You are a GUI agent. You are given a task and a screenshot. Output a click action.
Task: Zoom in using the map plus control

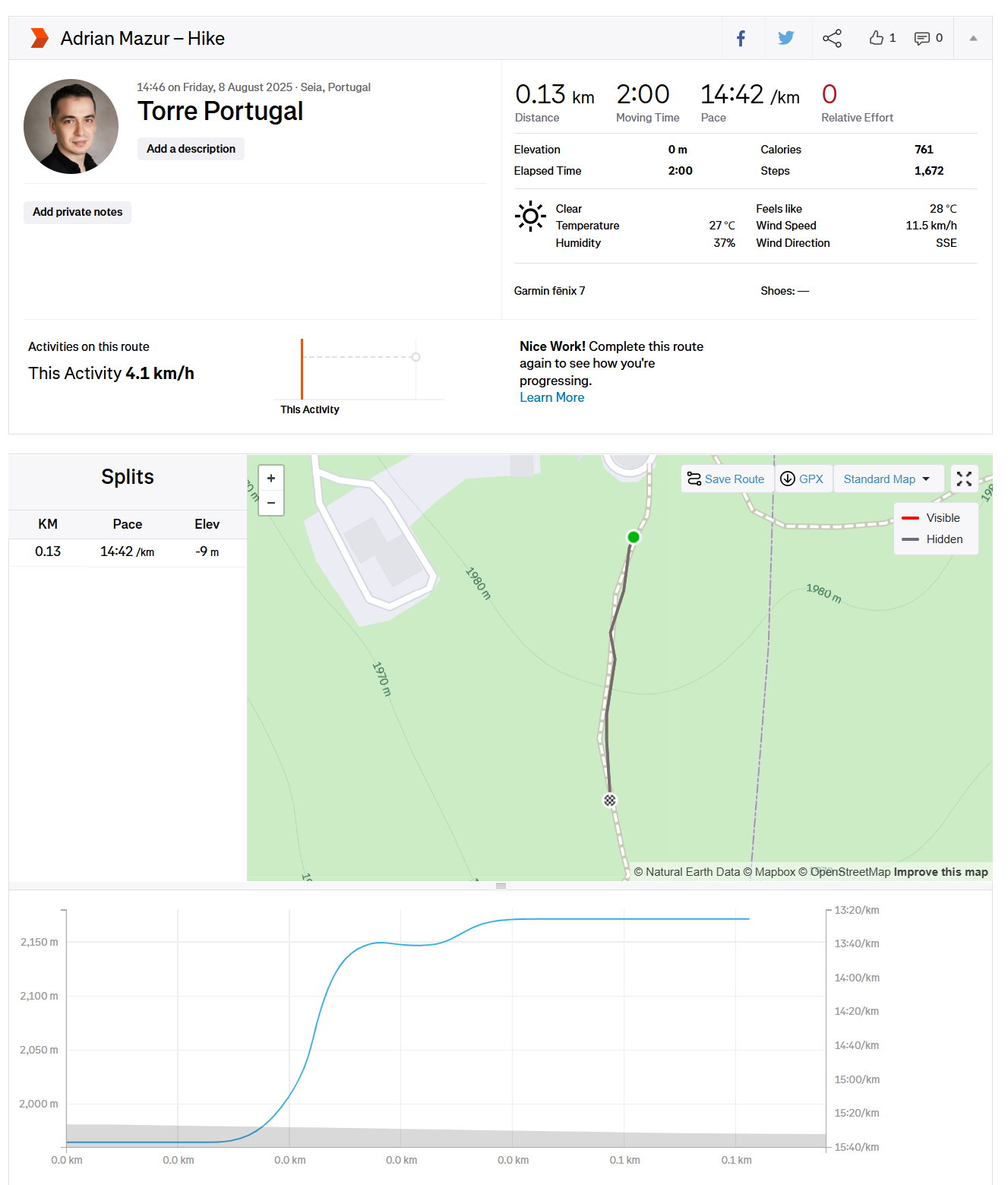[x=270, y=478]
